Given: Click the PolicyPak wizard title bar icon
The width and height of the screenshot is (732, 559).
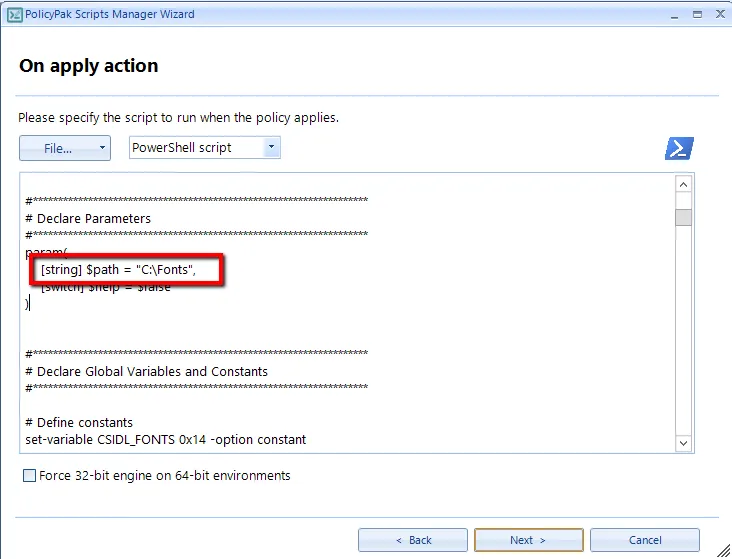Looking at the screenshot, I should click(x=15, y=15).
